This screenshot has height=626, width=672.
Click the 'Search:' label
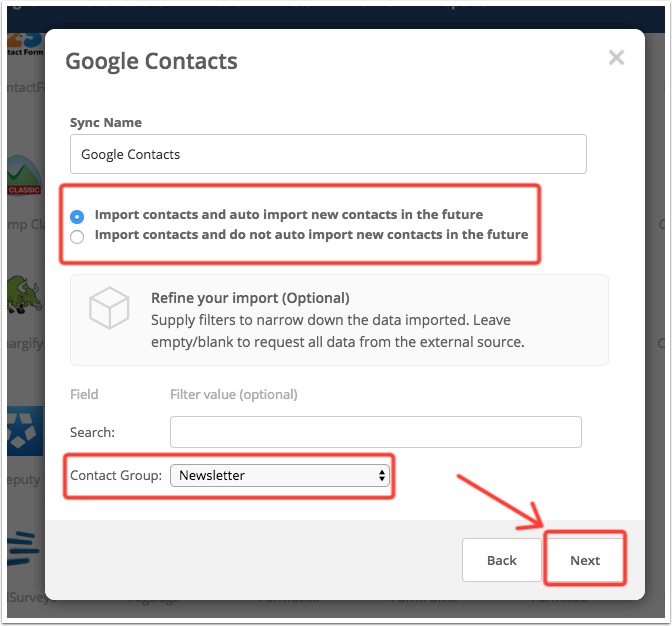[x=92, y=432]
